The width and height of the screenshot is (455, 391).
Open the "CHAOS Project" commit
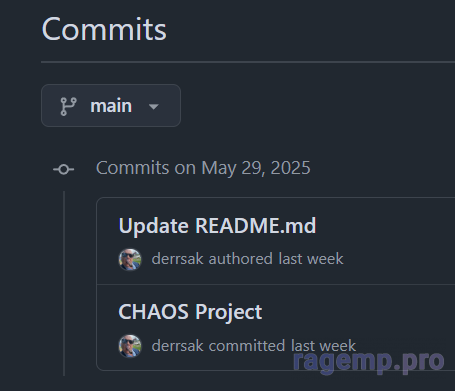click(190, 312)
